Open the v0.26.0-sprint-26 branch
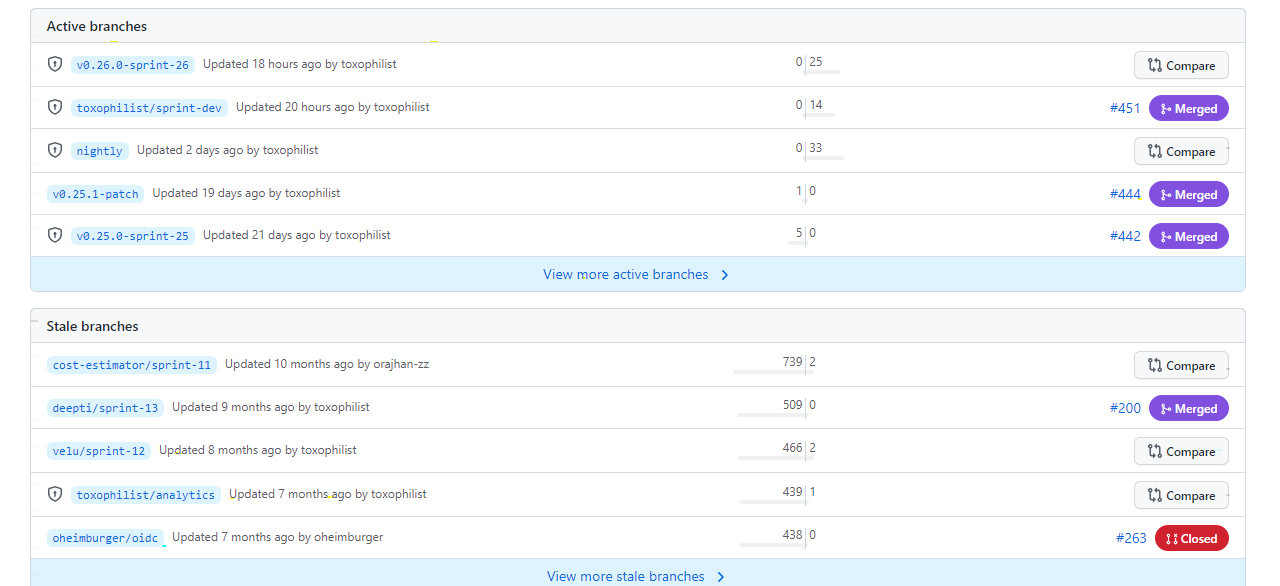The height and width of the screenshot is (586, 1280). (133, 64)
